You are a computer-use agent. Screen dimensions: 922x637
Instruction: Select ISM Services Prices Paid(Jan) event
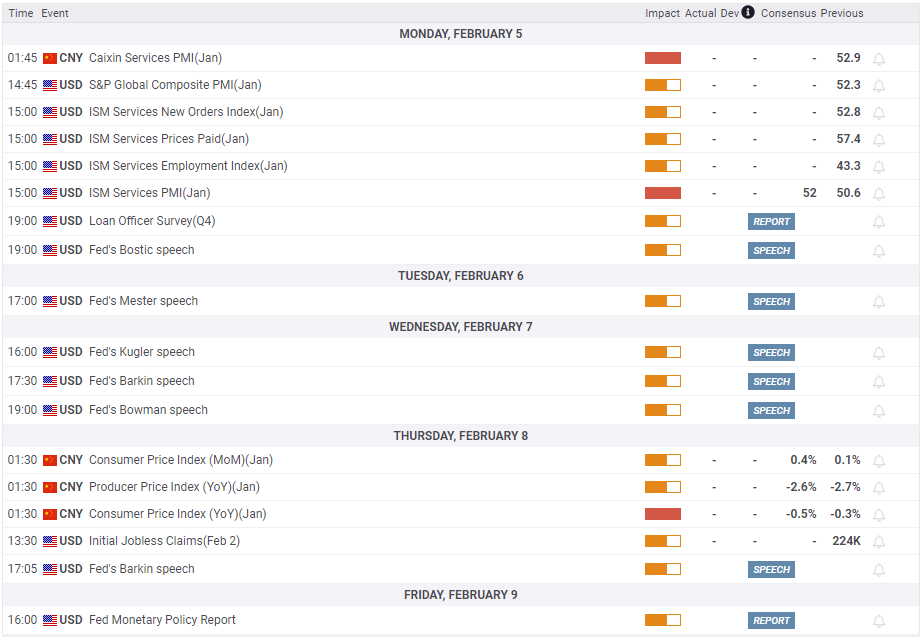pyautogui.click(x=169, y=139)
